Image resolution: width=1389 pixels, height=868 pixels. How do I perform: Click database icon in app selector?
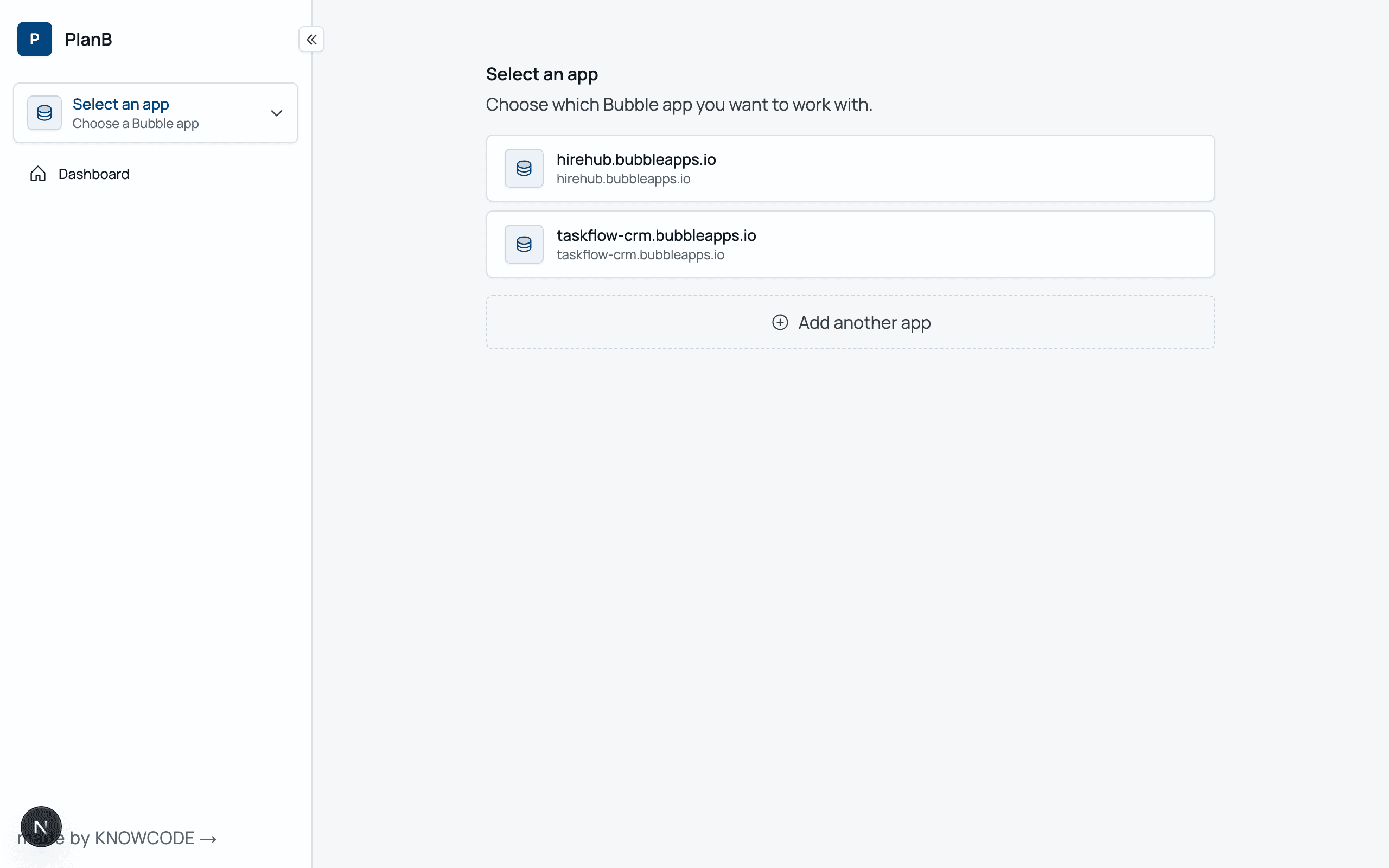pyautogui.click(x=44, y=112)
